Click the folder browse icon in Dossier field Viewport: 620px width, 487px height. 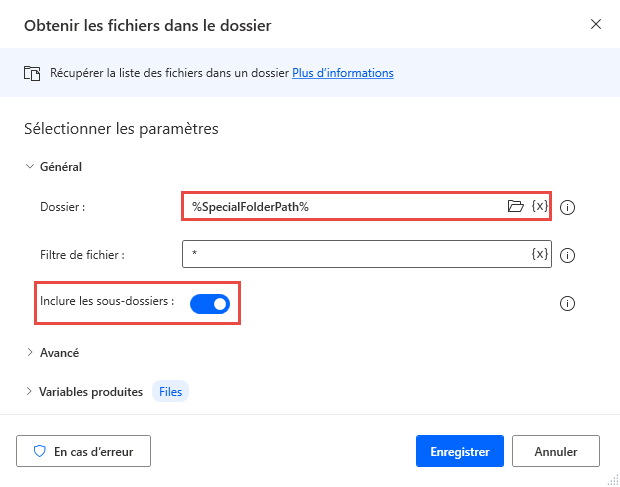tap(516, 206)
